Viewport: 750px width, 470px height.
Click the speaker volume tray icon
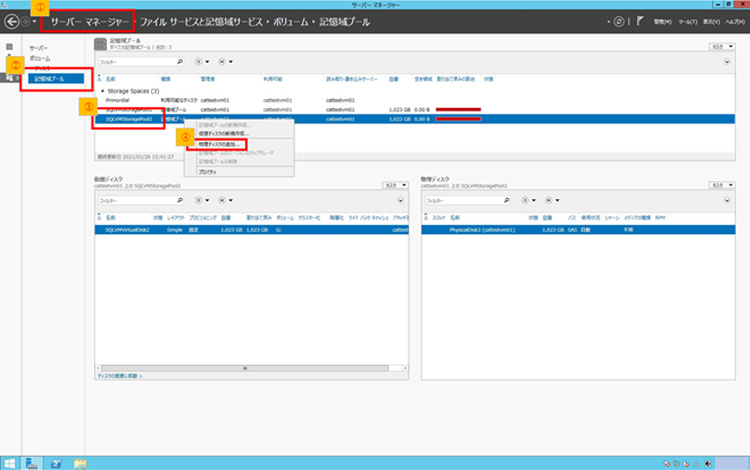pos(708,463)
